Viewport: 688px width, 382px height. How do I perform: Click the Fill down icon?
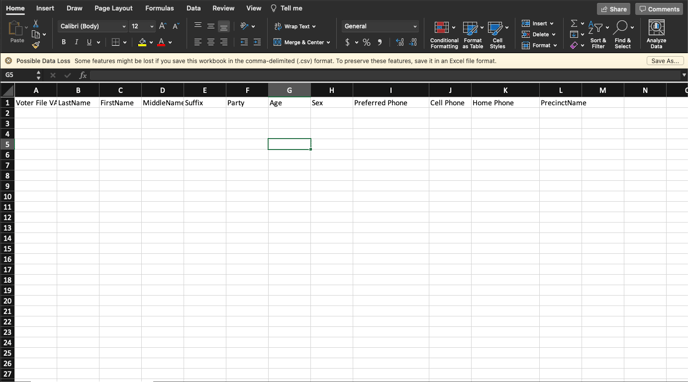coord(574,34)
